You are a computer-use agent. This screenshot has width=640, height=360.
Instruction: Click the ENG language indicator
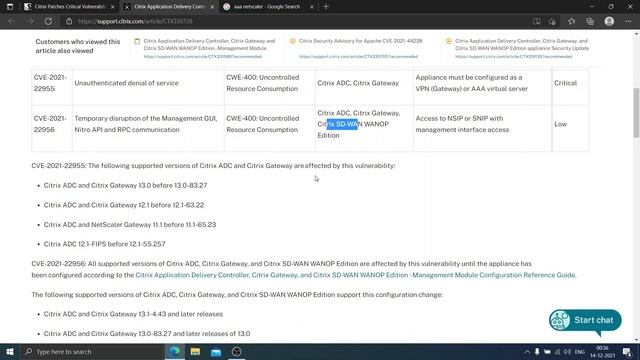(580, 351)
